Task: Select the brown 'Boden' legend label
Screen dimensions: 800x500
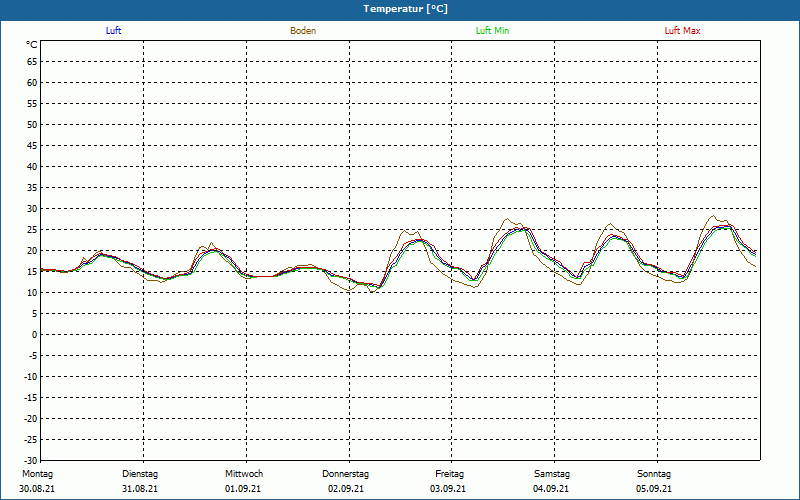Action: point(303,31)
